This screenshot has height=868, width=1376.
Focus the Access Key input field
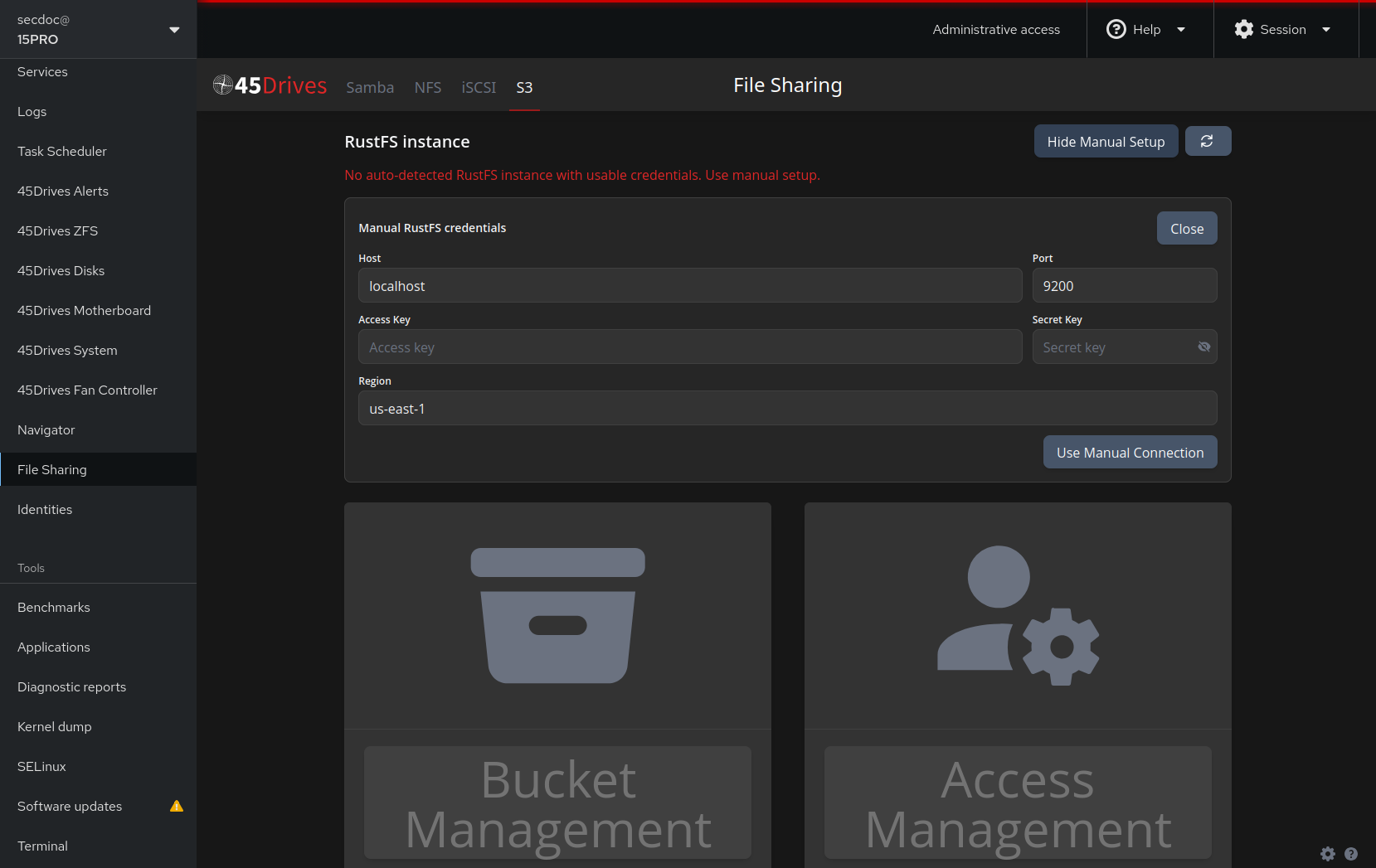690,347
